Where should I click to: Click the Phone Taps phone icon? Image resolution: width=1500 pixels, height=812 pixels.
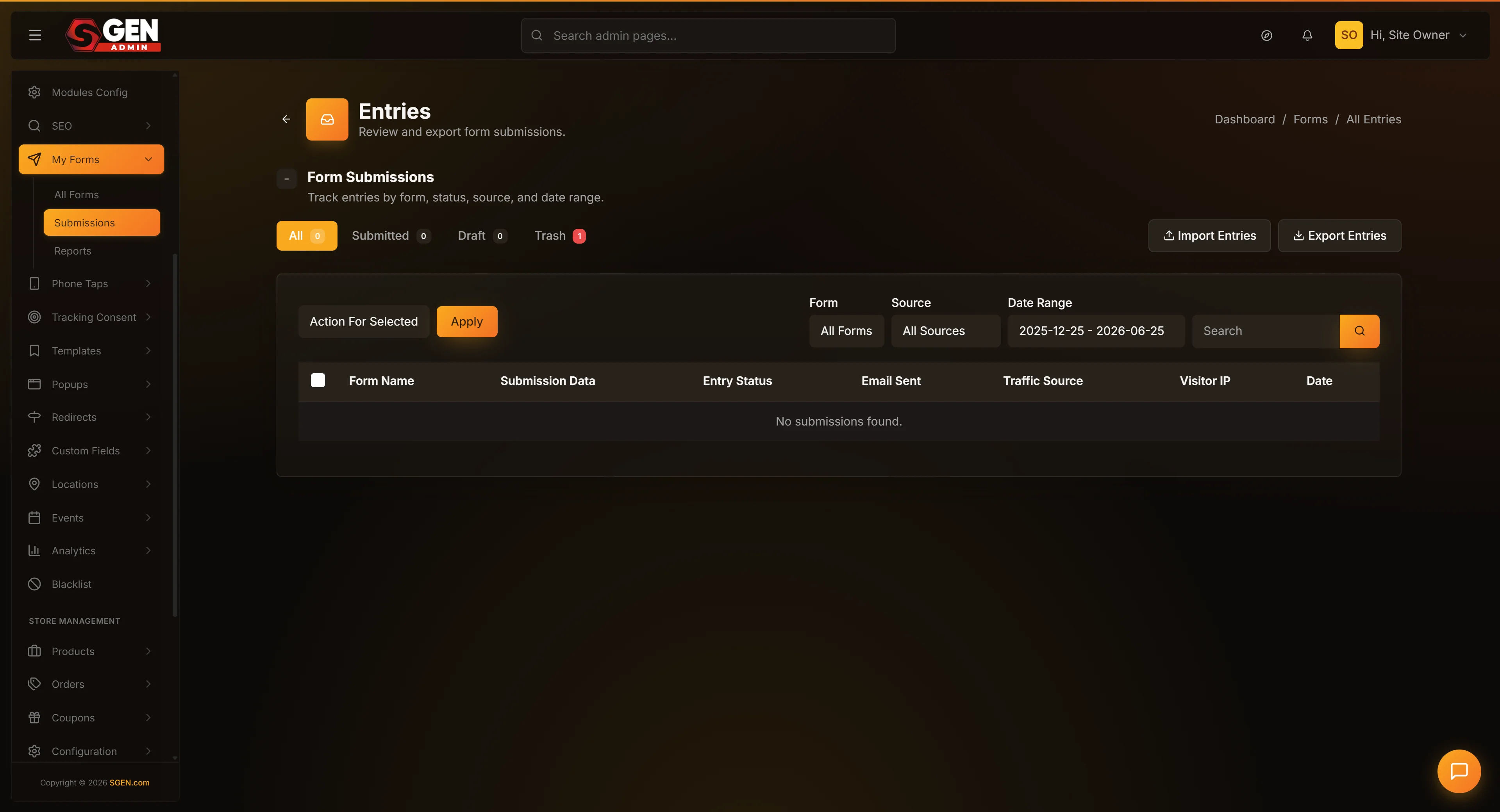34,283
